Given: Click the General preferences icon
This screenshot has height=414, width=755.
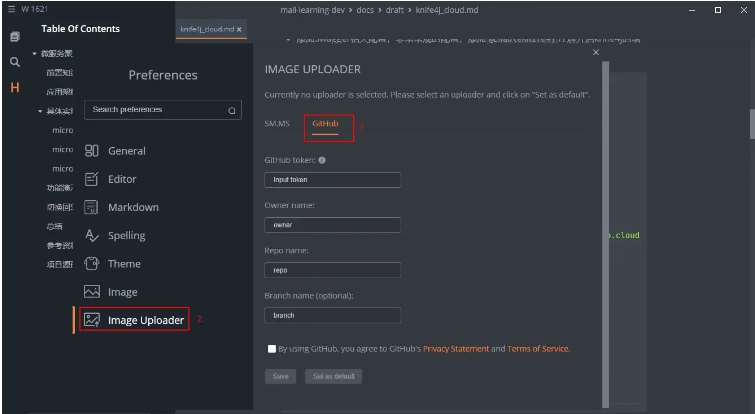Looking at the screenshot, I should [91, 151].
